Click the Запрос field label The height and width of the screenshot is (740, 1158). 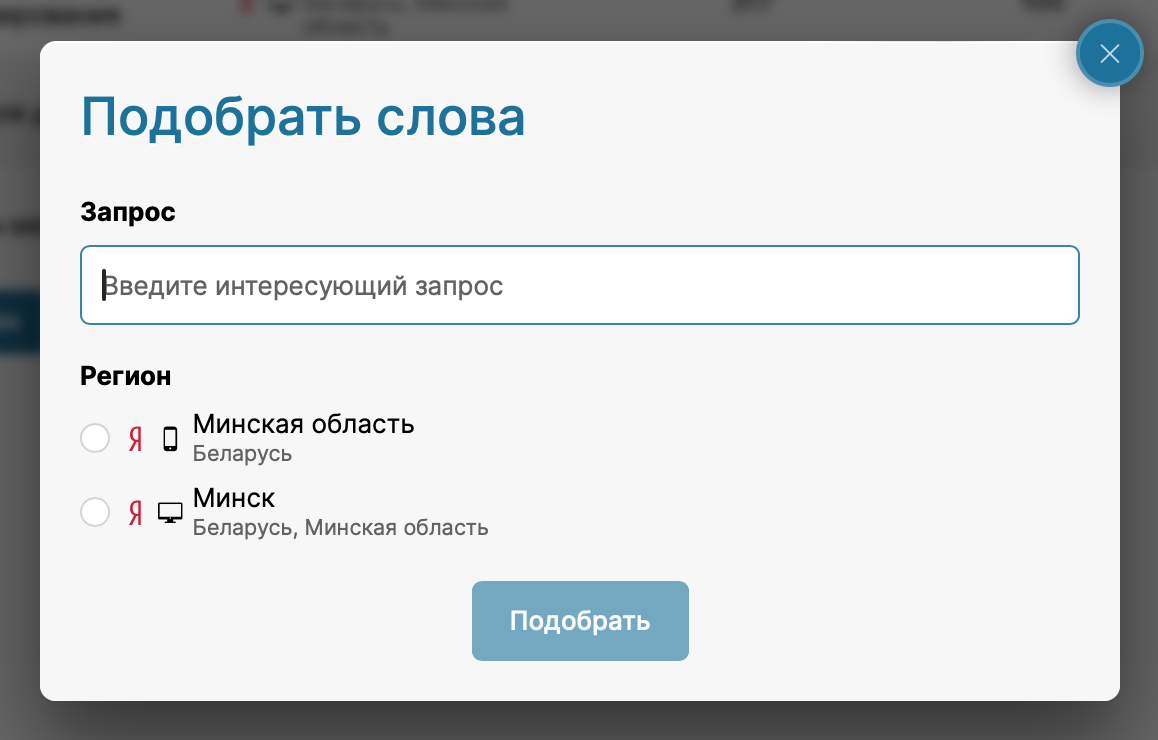click(128, 212)
